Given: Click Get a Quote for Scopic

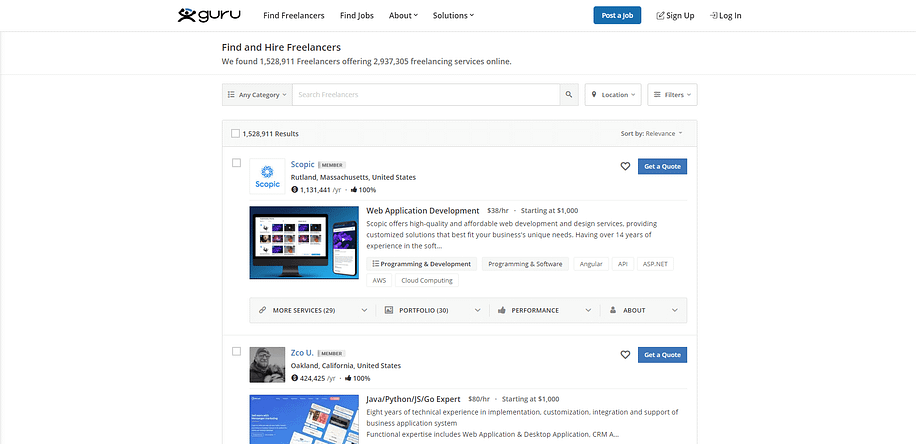Looking at the screenshot, I should [x=662, y=166].
